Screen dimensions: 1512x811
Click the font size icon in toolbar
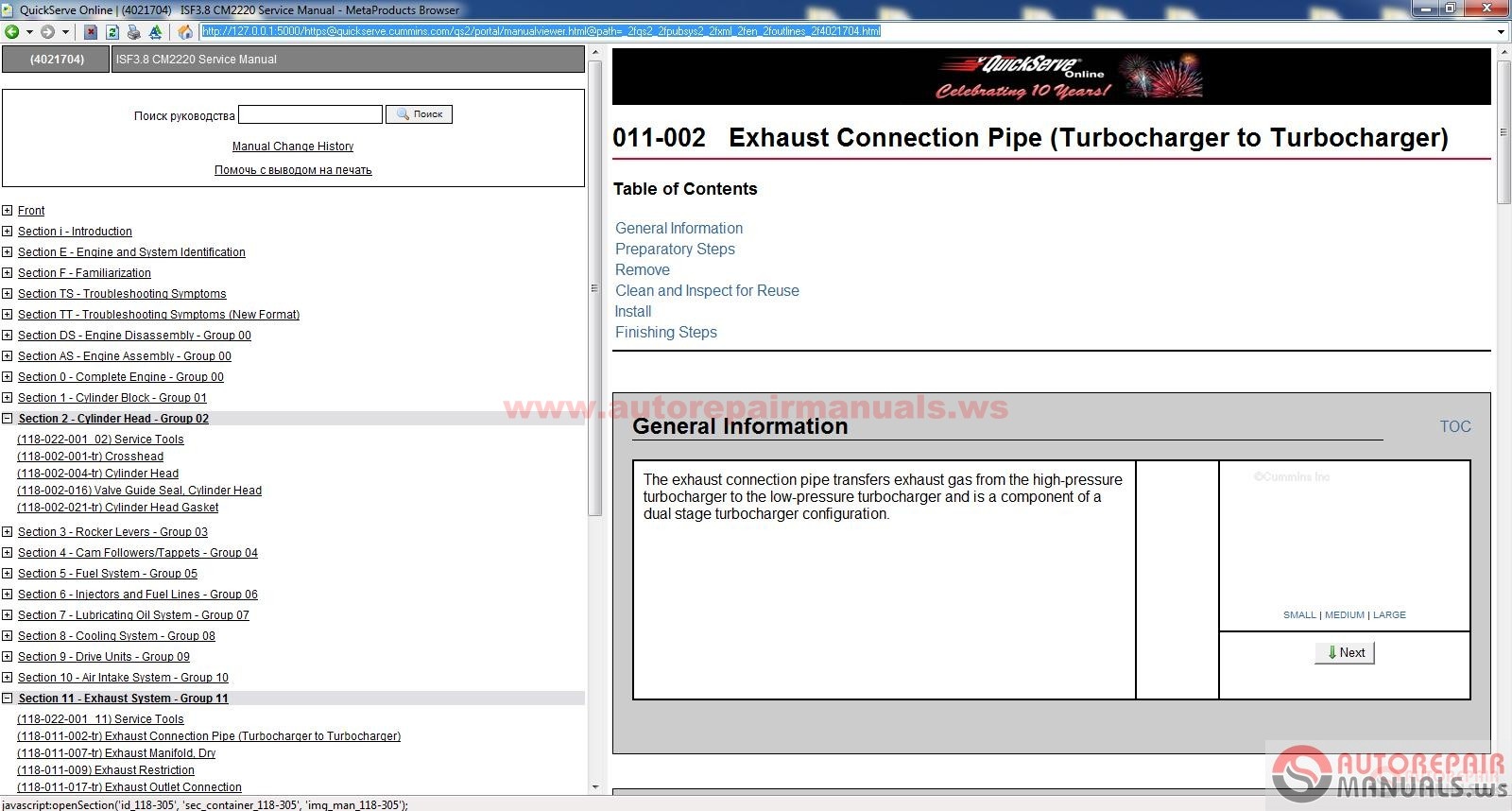156,31
